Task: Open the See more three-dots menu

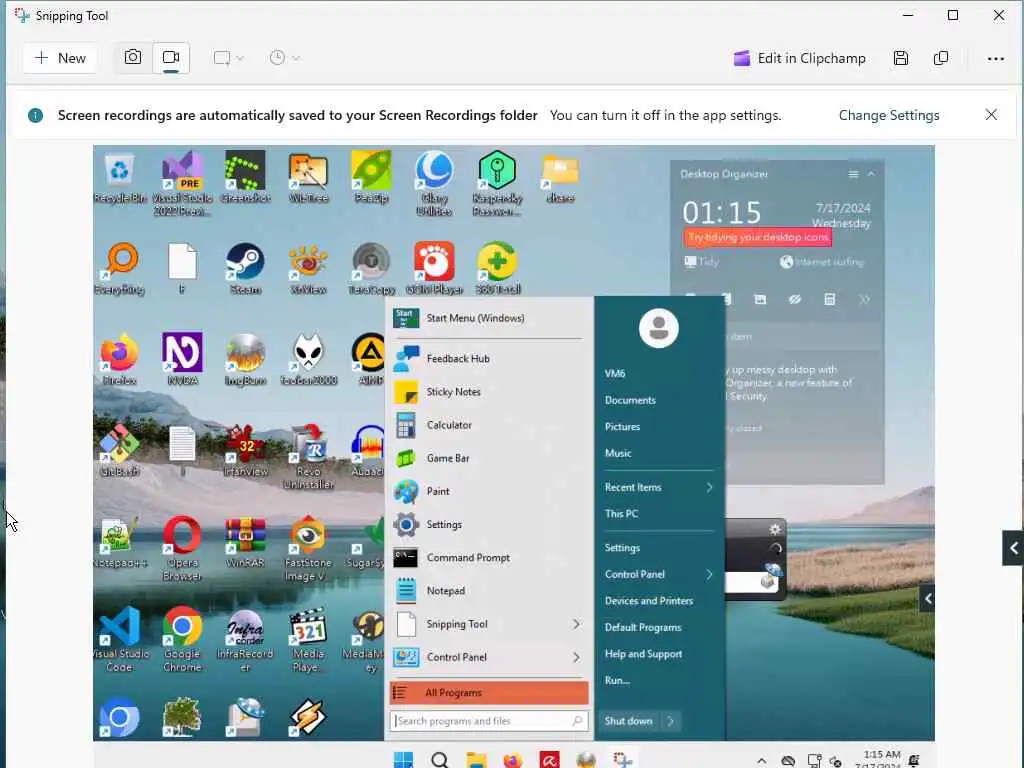Action: tap(995, 58)
